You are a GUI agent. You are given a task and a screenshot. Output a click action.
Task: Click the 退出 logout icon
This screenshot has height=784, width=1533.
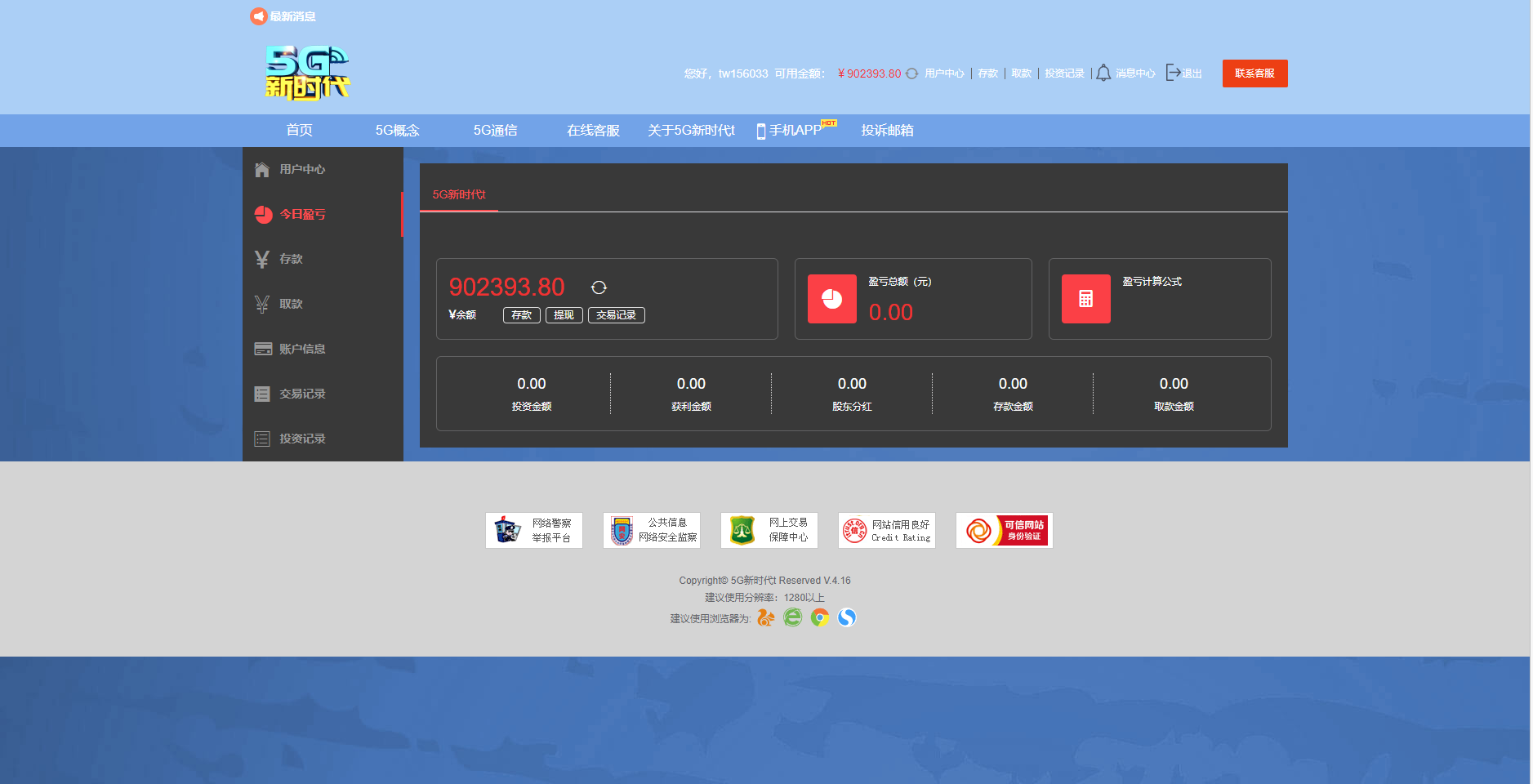coord(1173,73)
